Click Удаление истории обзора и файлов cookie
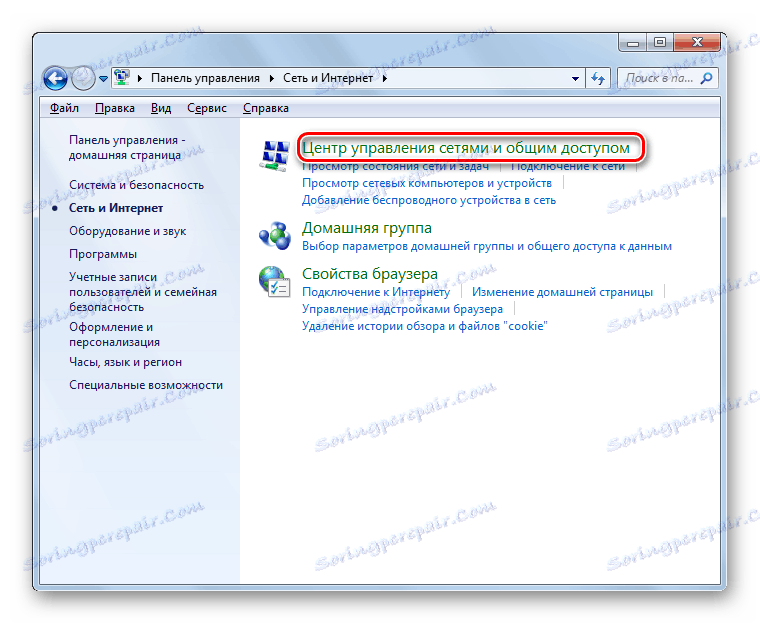Screen dimensions: 760x624 (x=425, y=326)
